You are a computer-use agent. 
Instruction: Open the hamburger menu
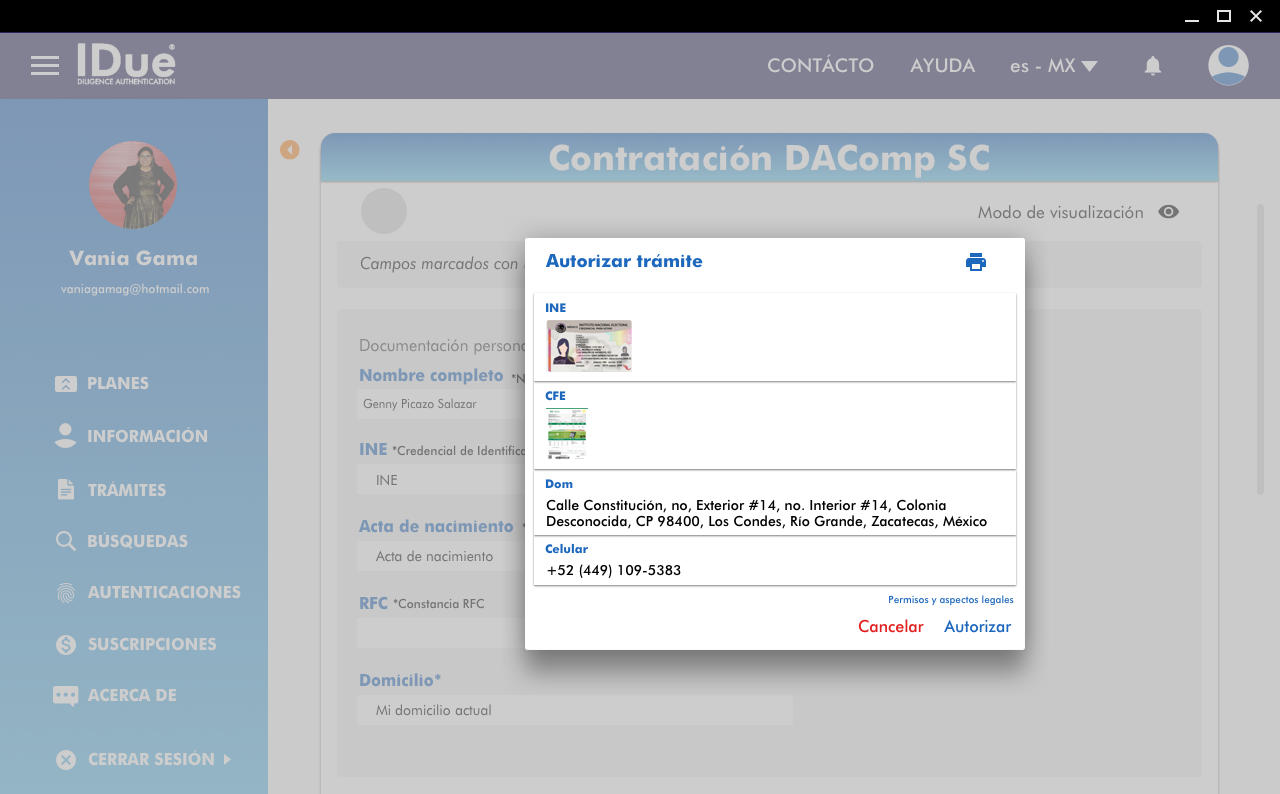point(45,66)
